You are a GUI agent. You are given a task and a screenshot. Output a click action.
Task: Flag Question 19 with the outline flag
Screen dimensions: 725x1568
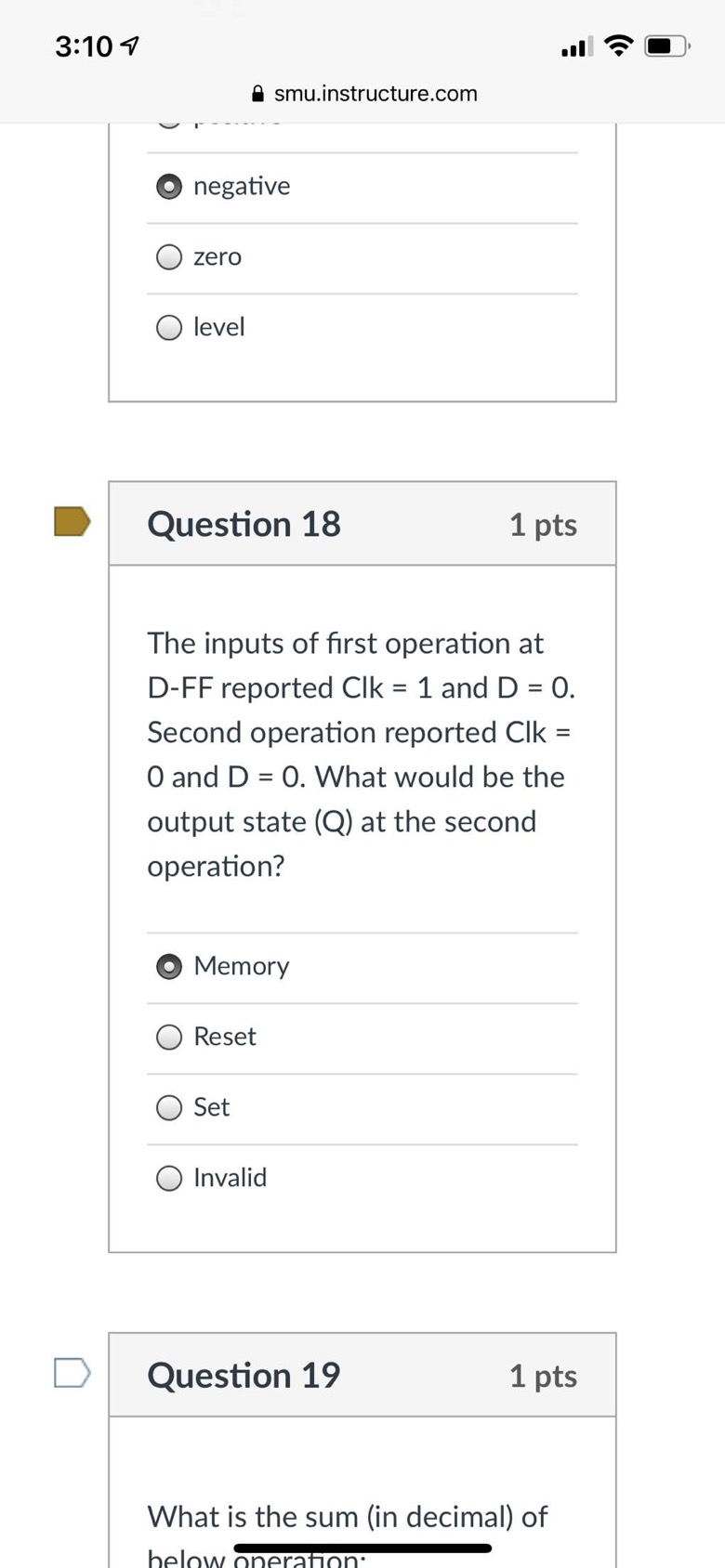coord(72,1373)
